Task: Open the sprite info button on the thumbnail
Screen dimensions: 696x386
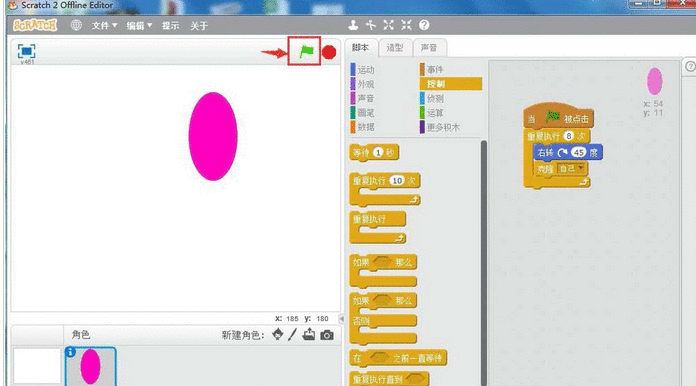Action: (x=70, y=352)
